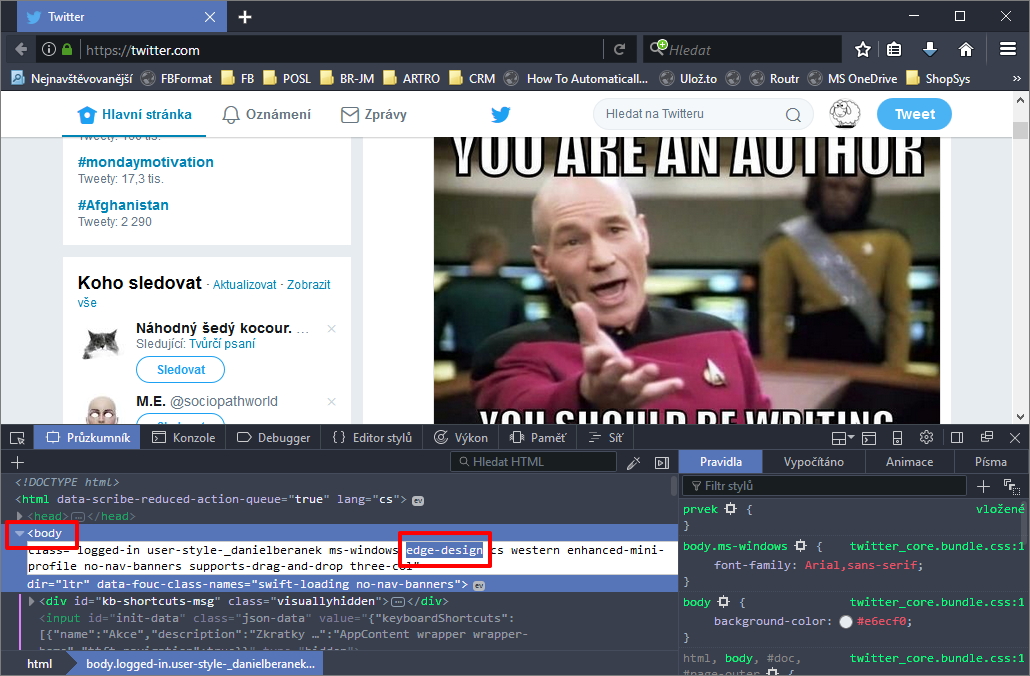This screenshot has height=676, width=1030.
Task: Highlight elements matching body selector rule
Action: (x=723, y=602)
